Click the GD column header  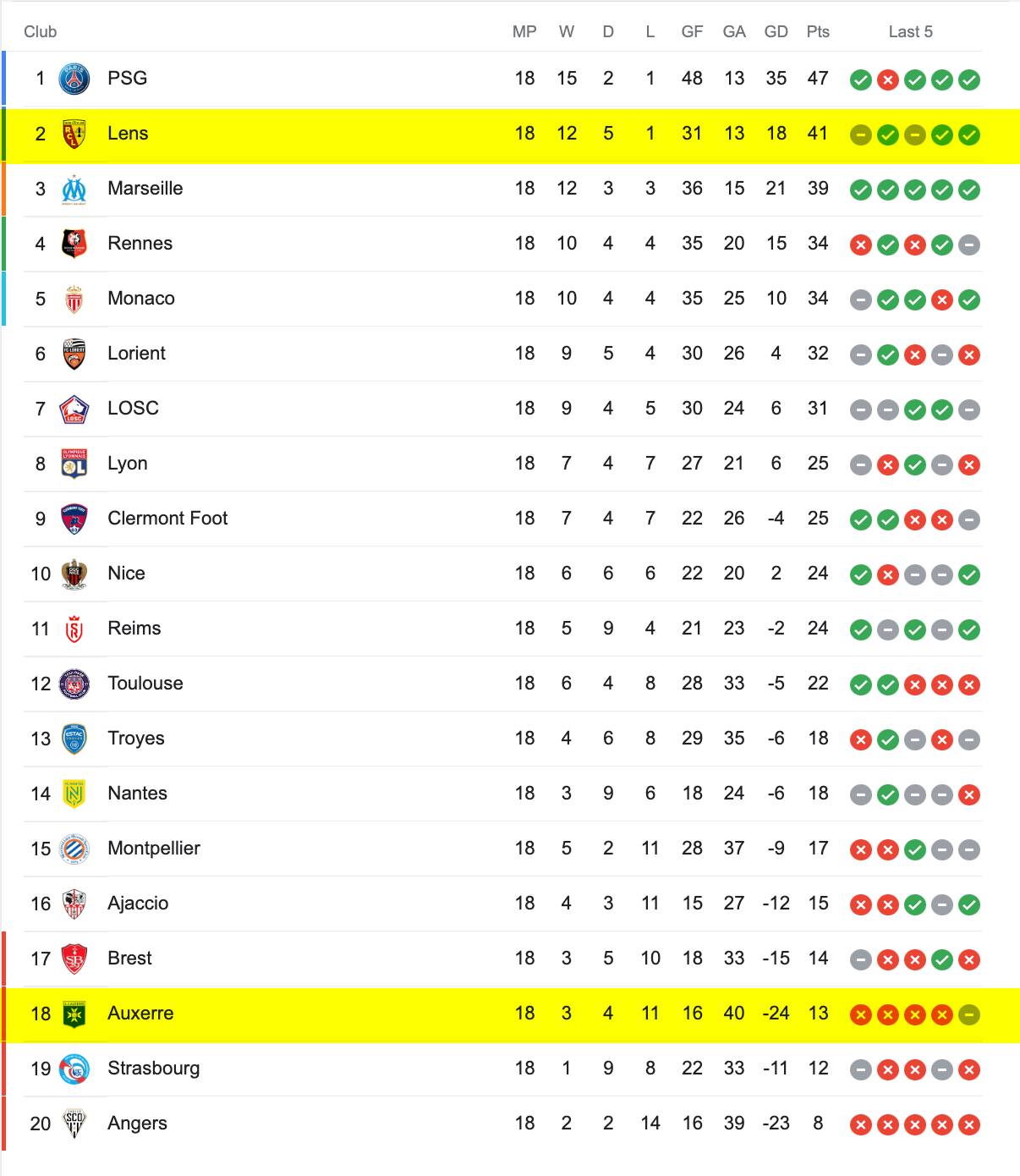[776, 32]
